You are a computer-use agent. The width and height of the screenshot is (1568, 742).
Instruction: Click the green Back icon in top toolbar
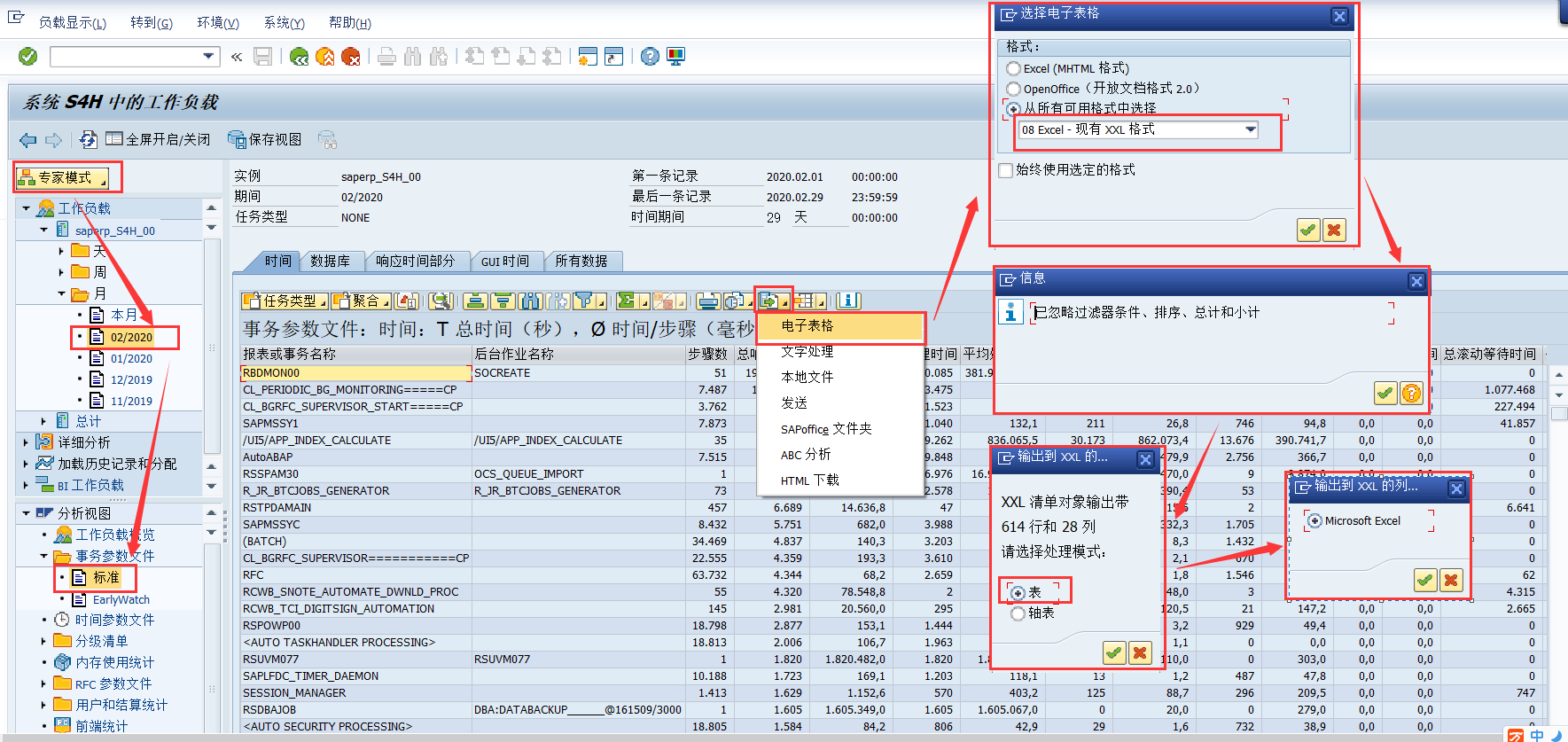tap(300, 57)
